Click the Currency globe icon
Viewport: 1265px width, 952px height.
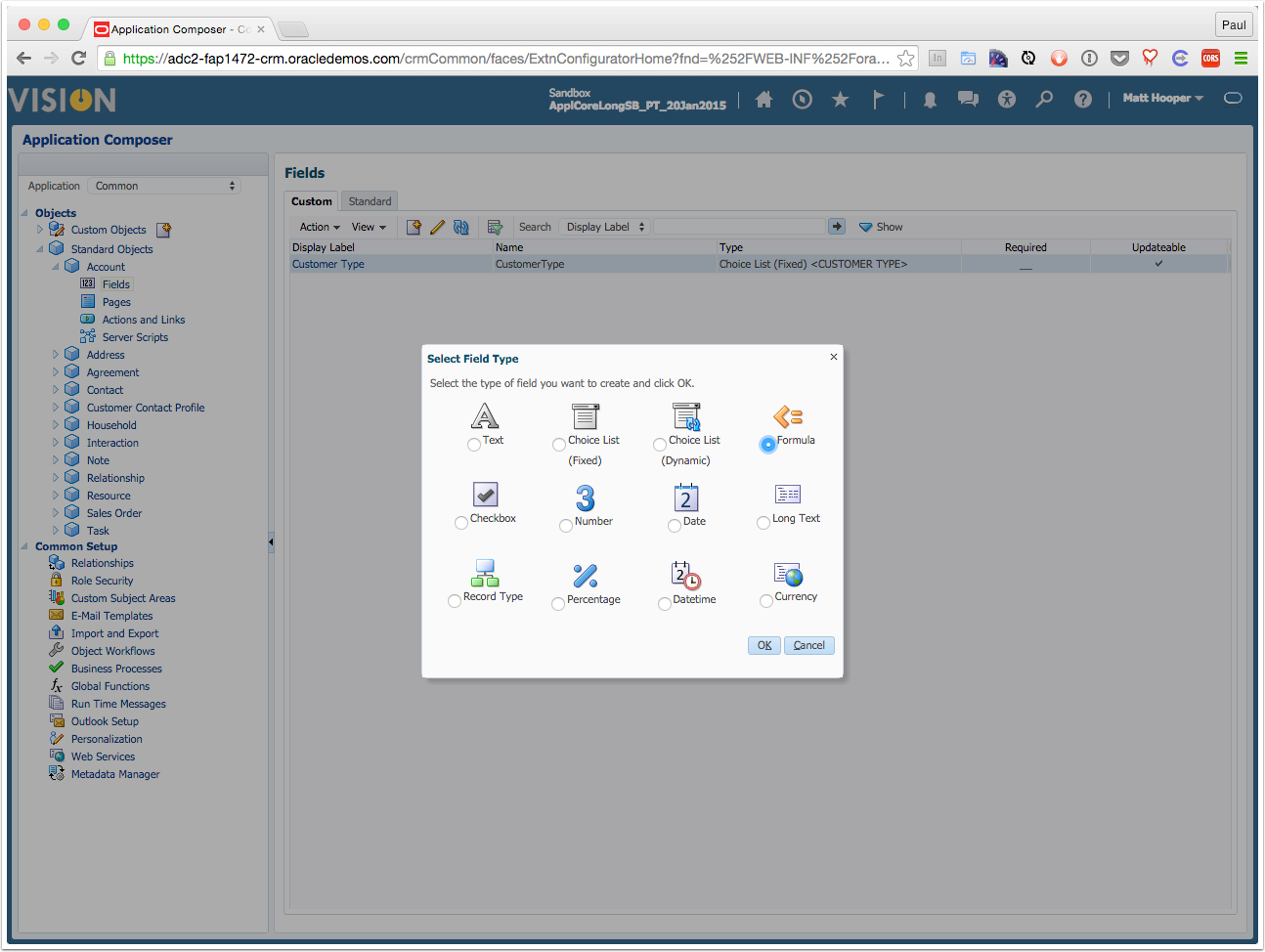tap(788, 575)
